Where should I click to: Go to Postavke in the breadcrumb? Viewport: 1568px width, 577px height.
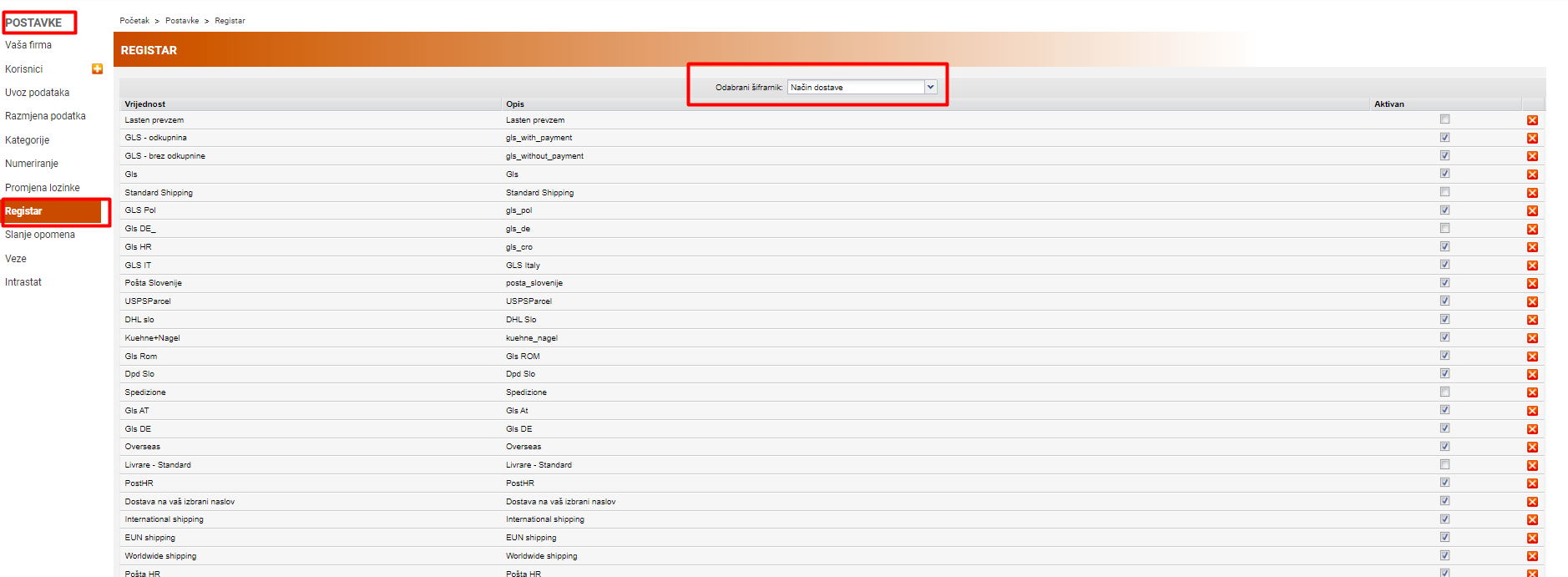pyautogui.click(x=182, y=21)
